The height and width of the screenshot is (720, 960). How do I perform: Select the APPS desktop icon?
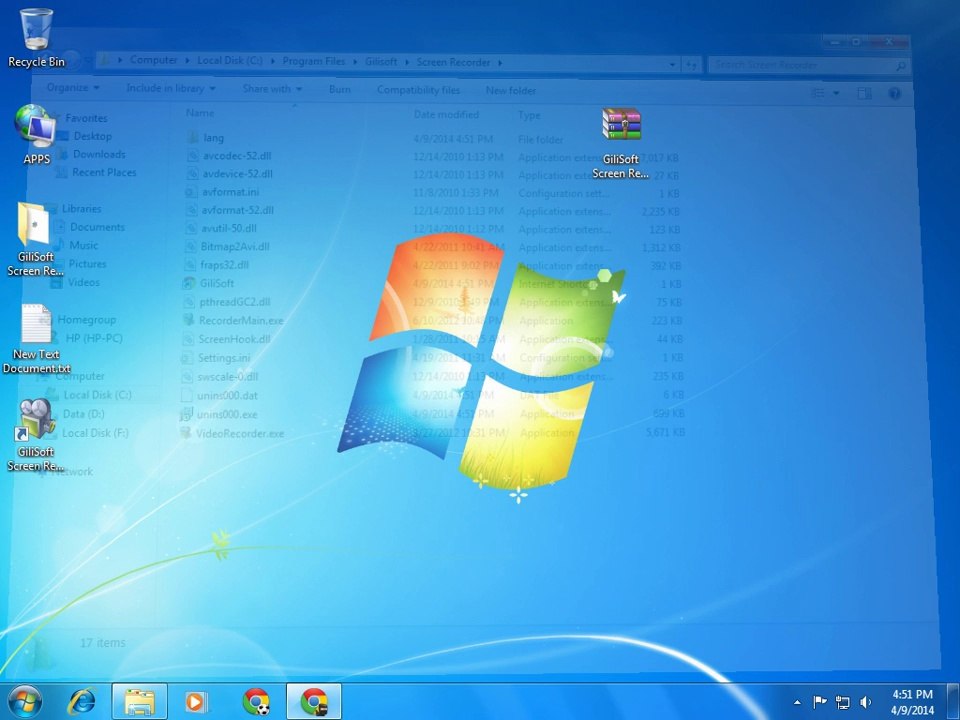tap(36, 133)
